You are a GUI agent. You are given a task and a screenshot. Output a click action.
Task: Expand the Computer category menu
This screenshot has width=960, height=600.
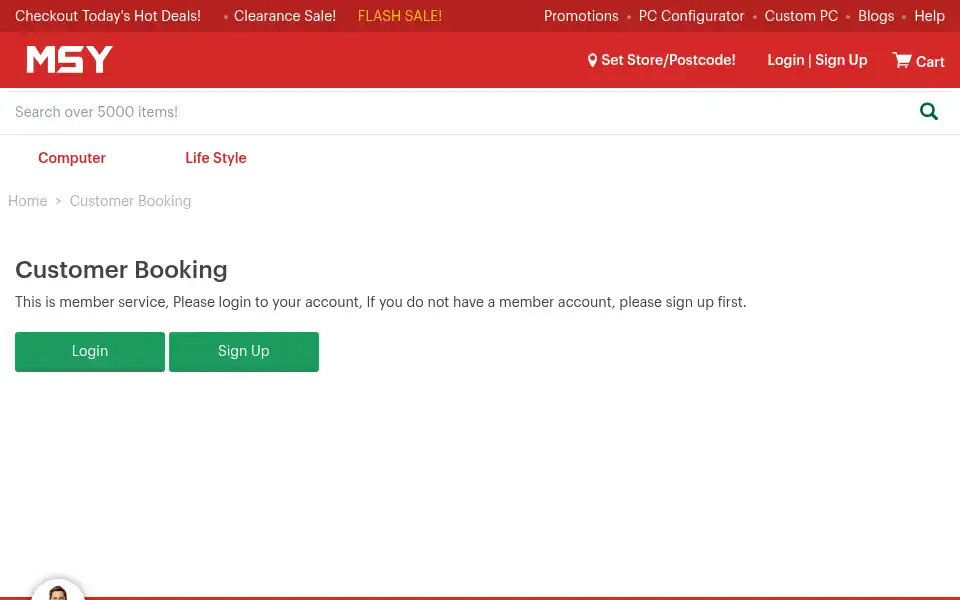(72, 158)
